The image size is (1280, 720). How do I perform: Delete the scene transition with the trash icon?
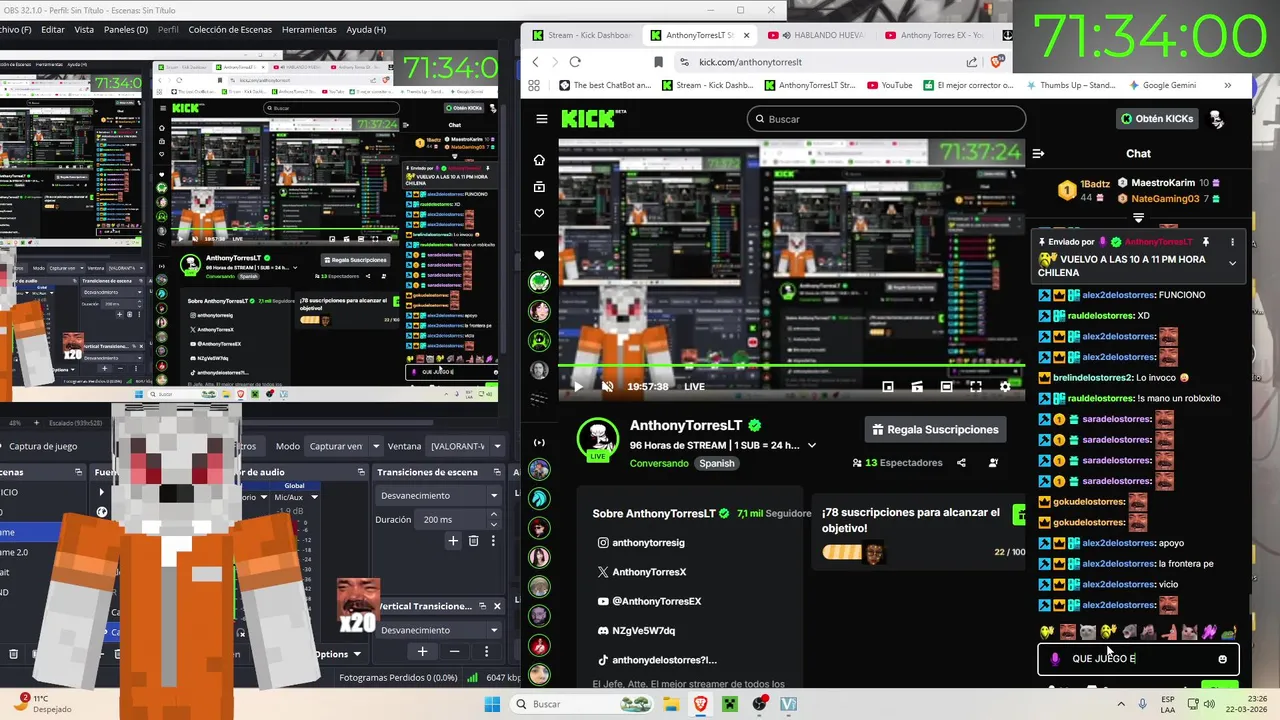tap(474, 541)
